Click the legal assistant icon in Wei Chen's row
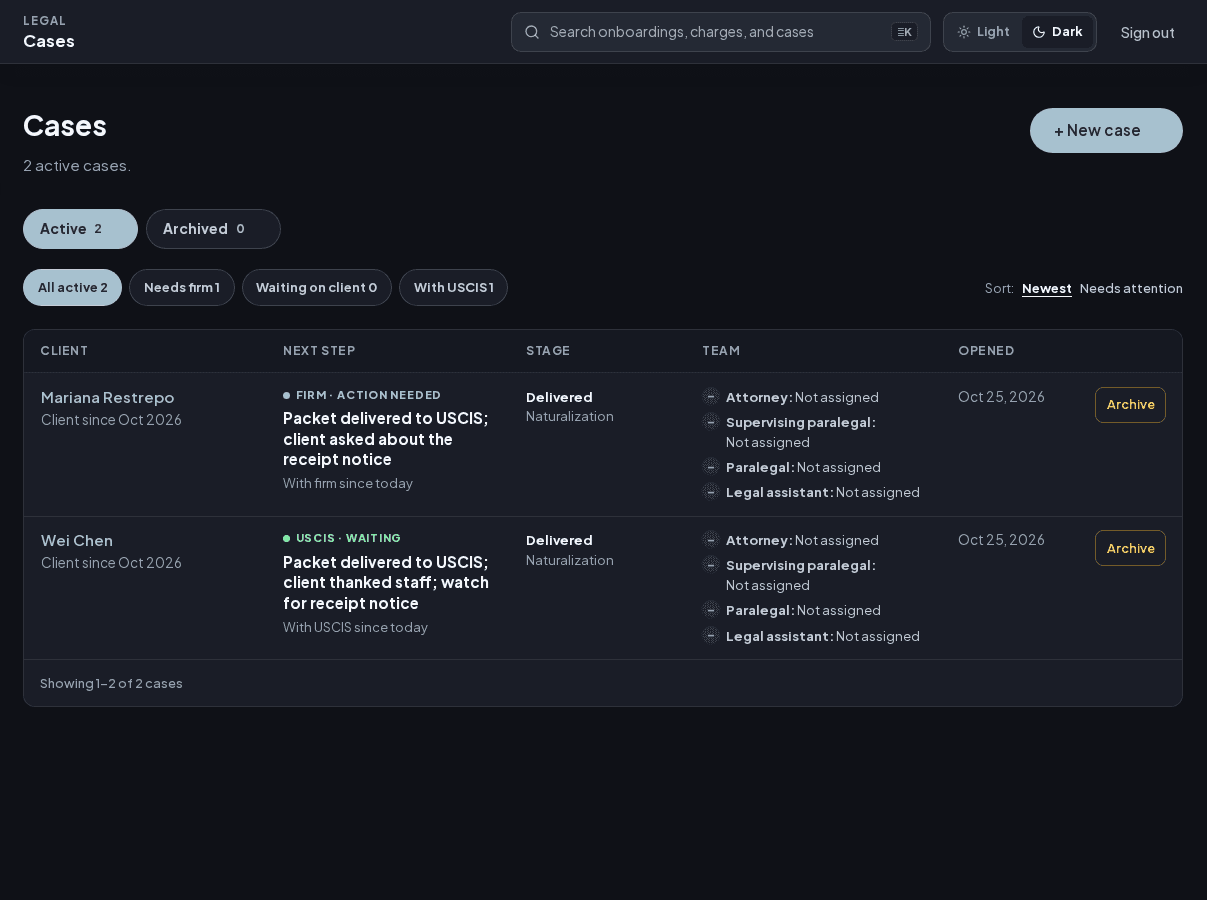The height and width of the screenshot is (900, 1207). (x=711, y=635)
